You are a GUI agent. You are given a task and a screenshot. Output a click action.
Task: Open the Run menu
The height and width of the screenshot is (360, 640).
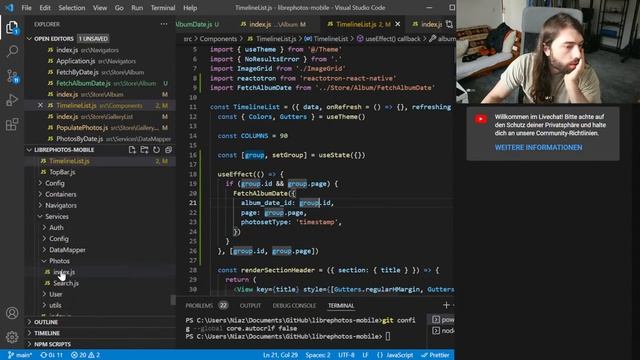(x=137, y=7)
